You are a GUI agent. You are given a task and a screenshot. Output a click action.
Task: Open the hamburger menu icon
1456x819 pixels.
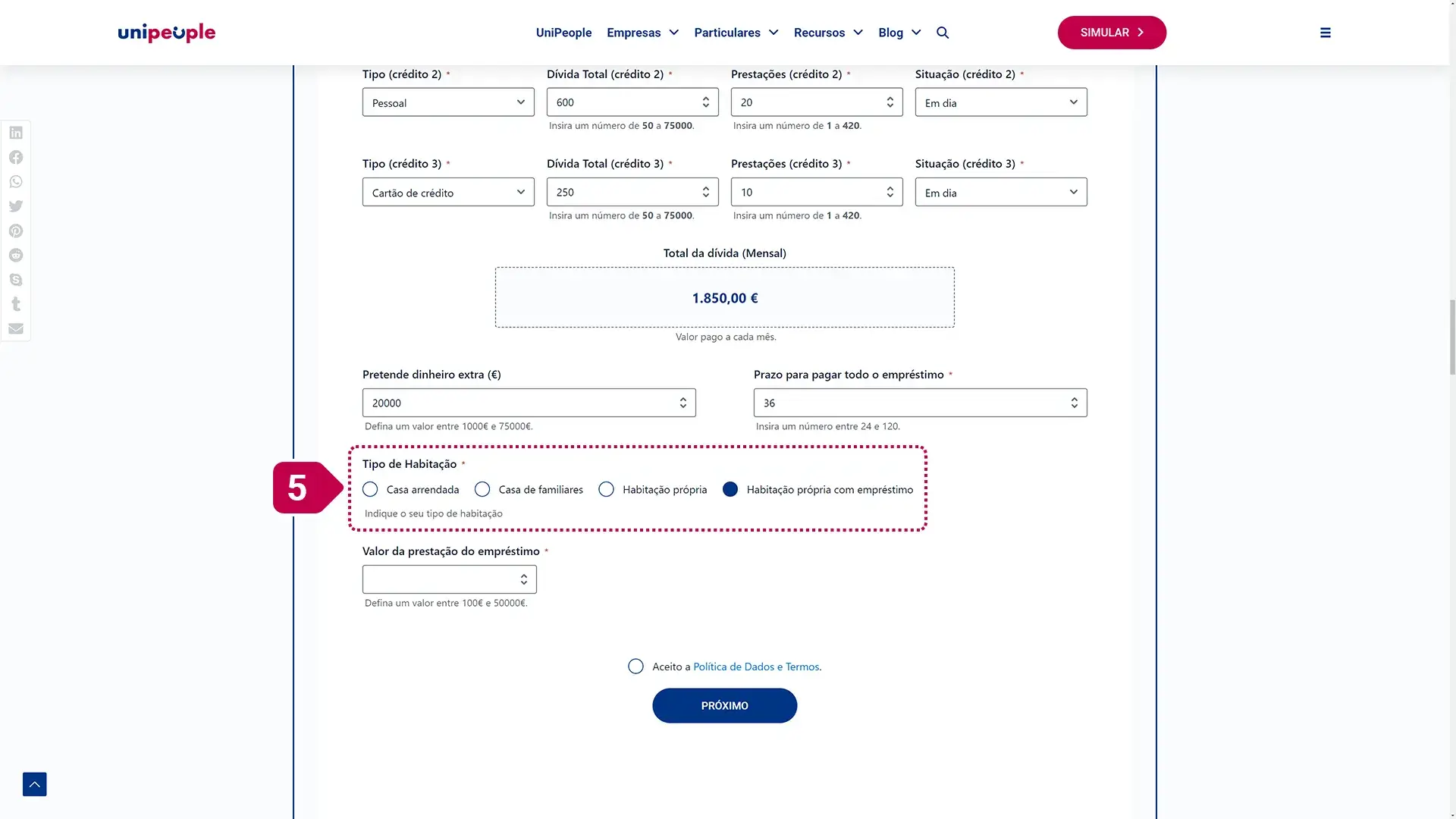(x=1326, y=33)
